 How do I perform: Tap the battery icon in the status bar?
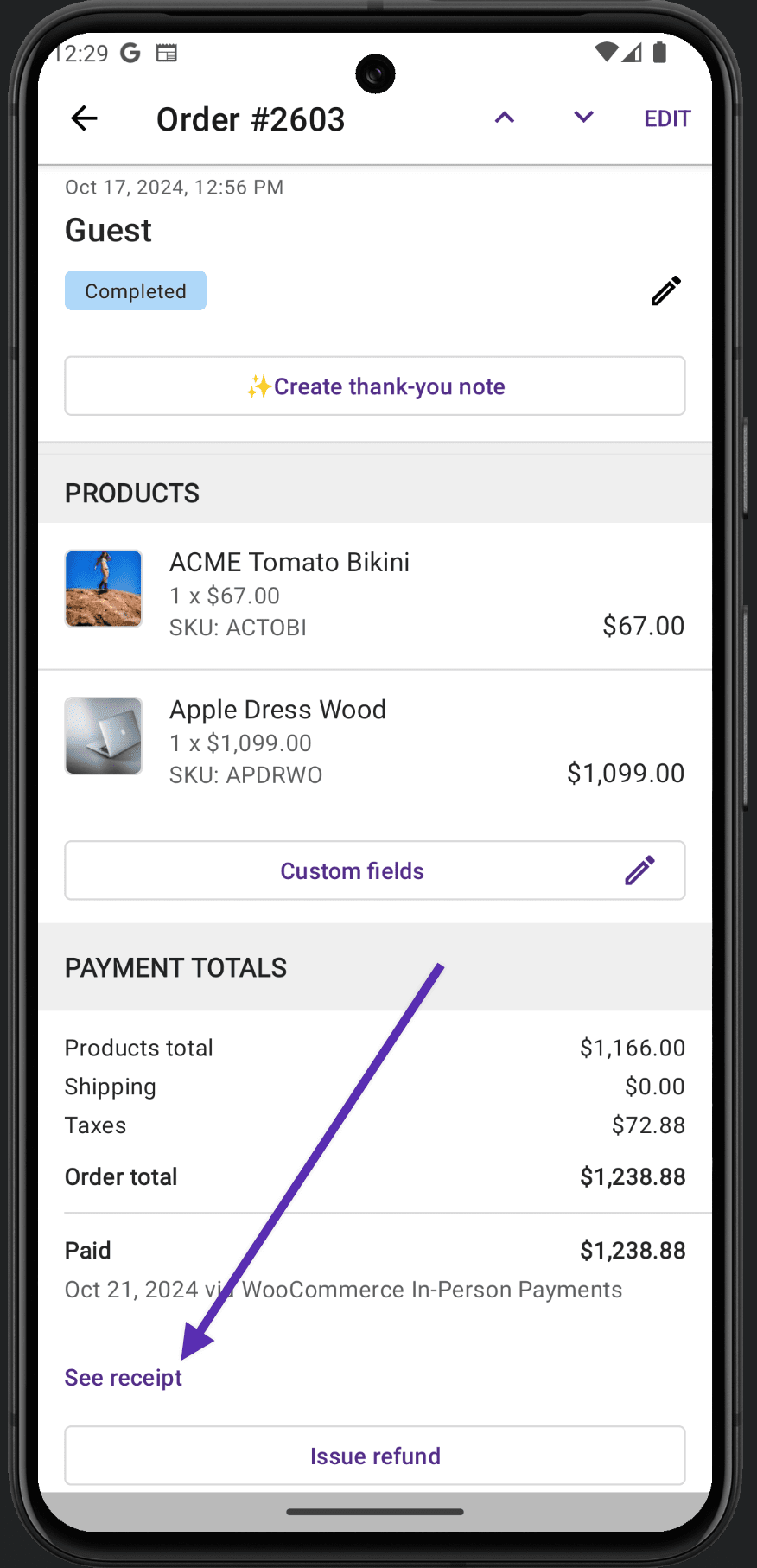tap(659, 53)
